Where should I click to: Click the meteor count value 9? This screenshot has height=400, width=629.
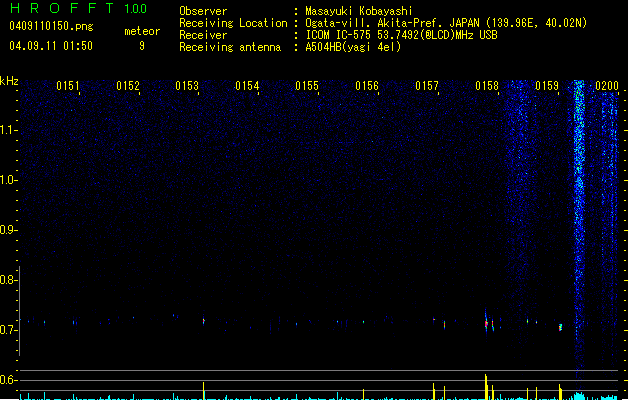(x=142, y=46)
